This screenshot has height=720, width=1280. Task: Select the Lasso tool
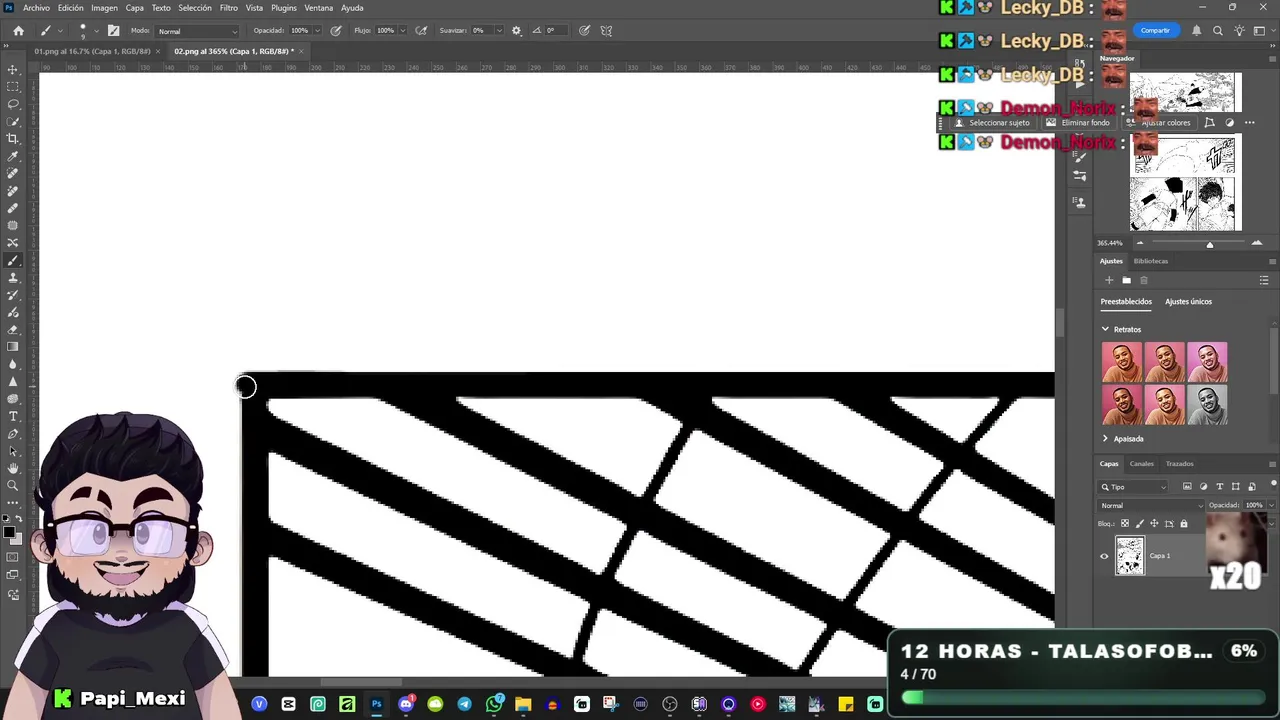13,104
